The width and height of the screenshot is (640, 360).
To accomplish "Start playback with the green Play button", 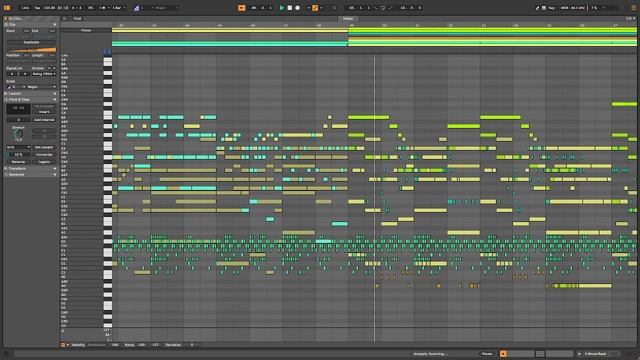I will click(282, 8).
